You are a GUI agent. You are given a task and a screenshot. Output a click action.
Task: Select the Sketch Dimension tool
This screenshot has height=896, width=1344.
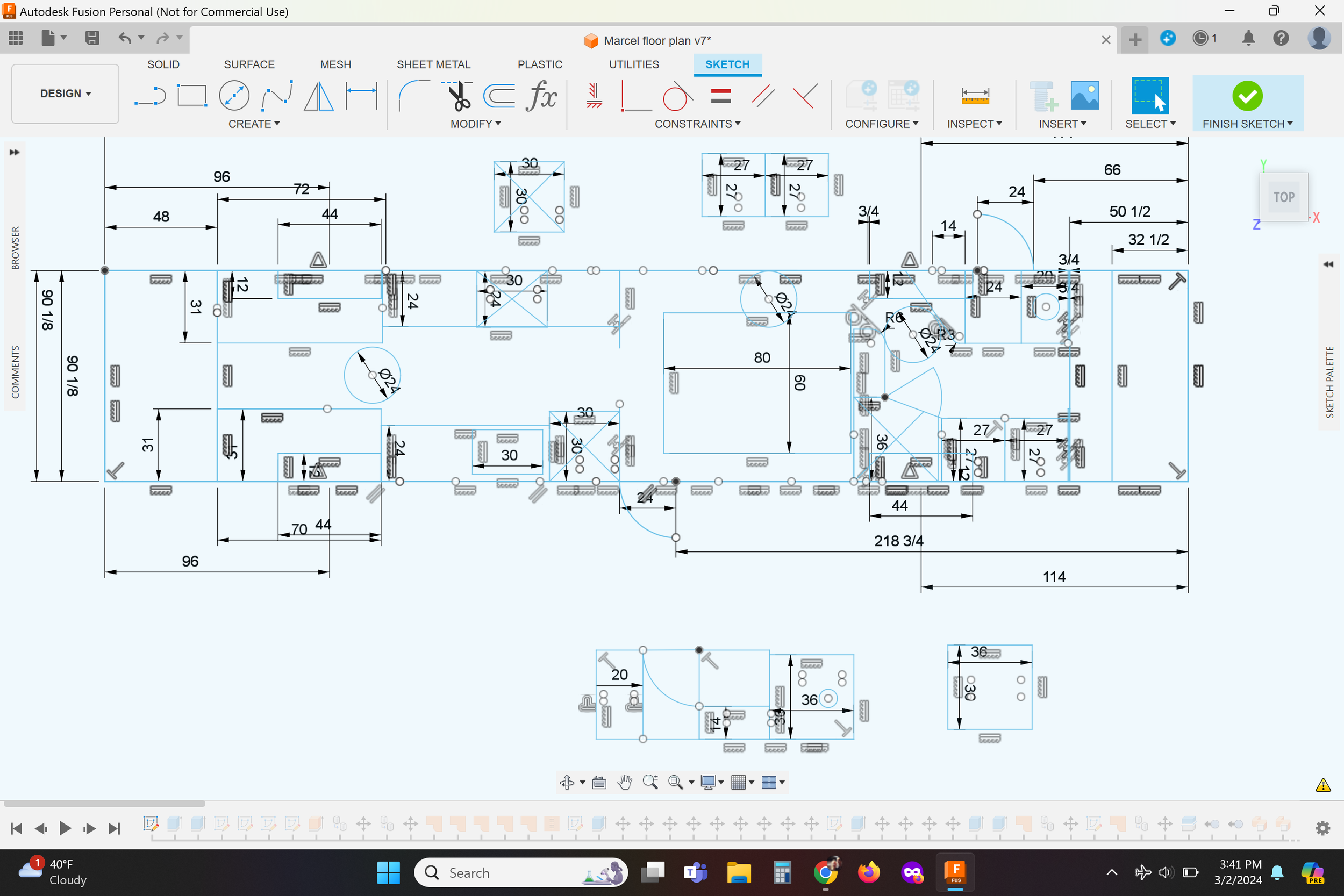tap(362, 96)
